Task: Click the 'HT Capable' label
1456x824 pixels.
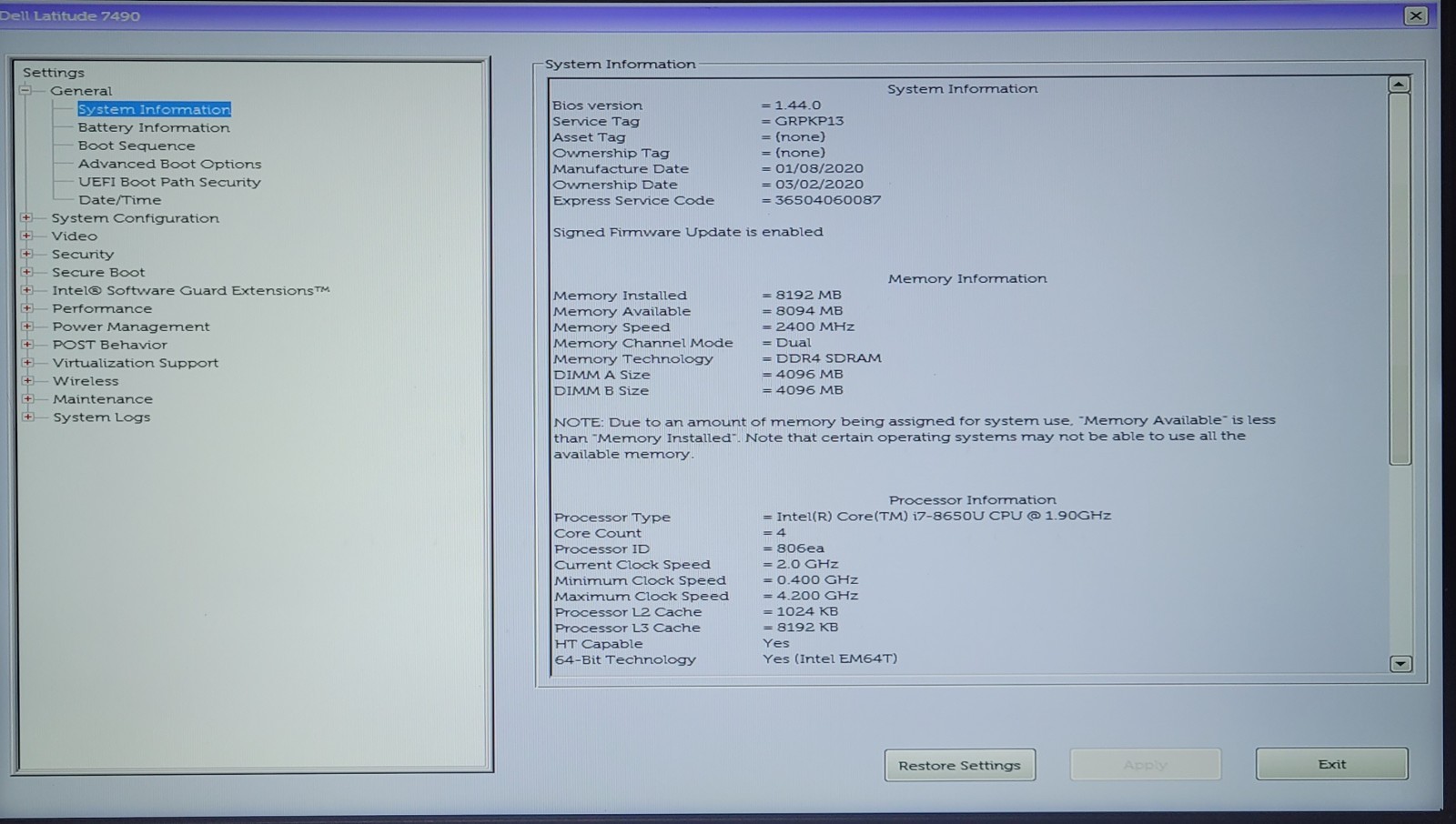Action: (599, 644)
